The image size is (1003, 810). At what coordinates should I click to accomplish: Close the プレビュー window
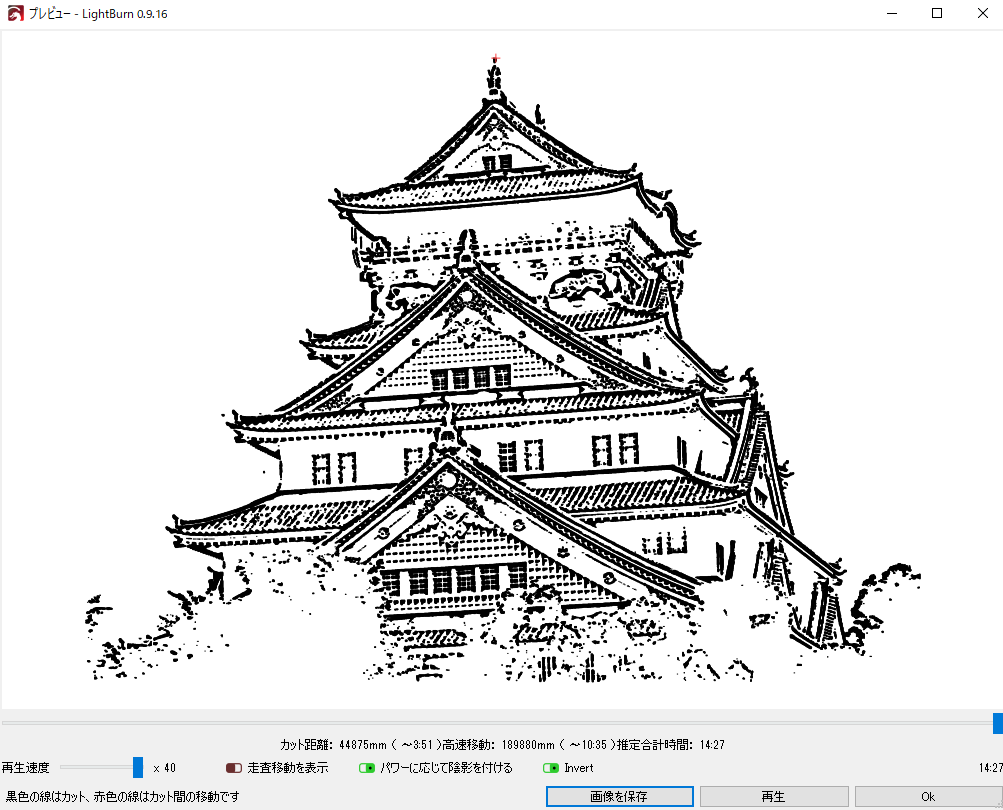coord(983,13)
